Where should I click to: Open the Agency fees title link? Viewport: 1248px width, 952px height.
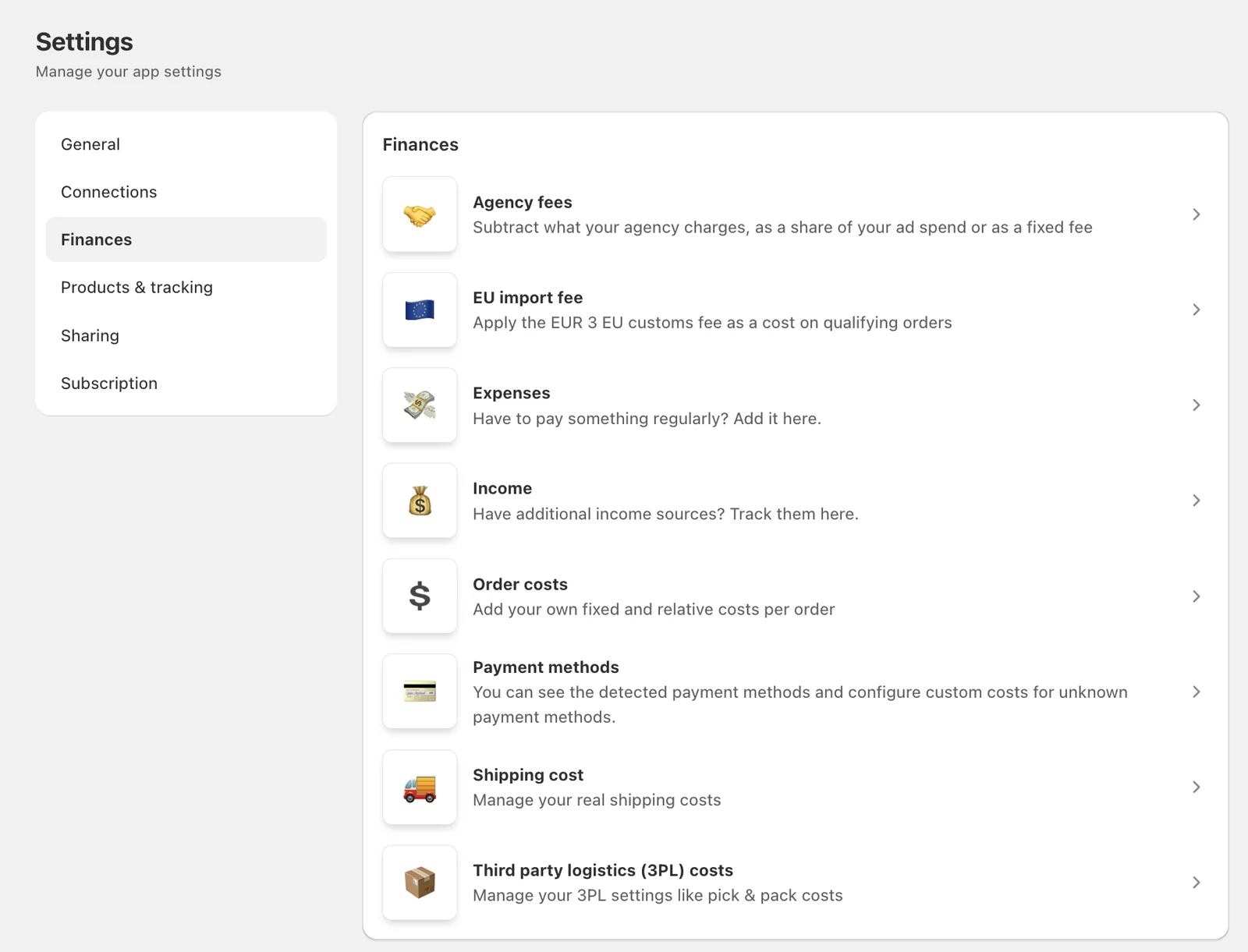[x=522, y=202]
